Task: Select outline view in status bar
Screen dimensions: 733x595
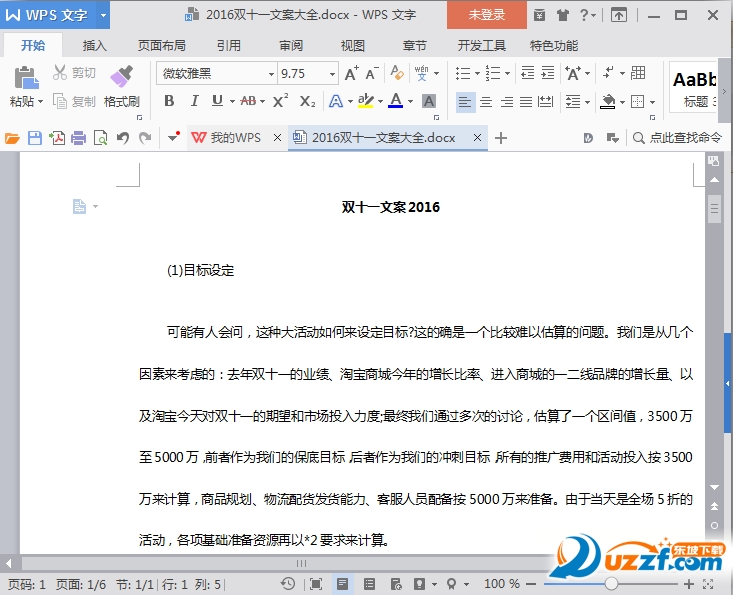Action: pyautogui.click(x=369, y=584)
